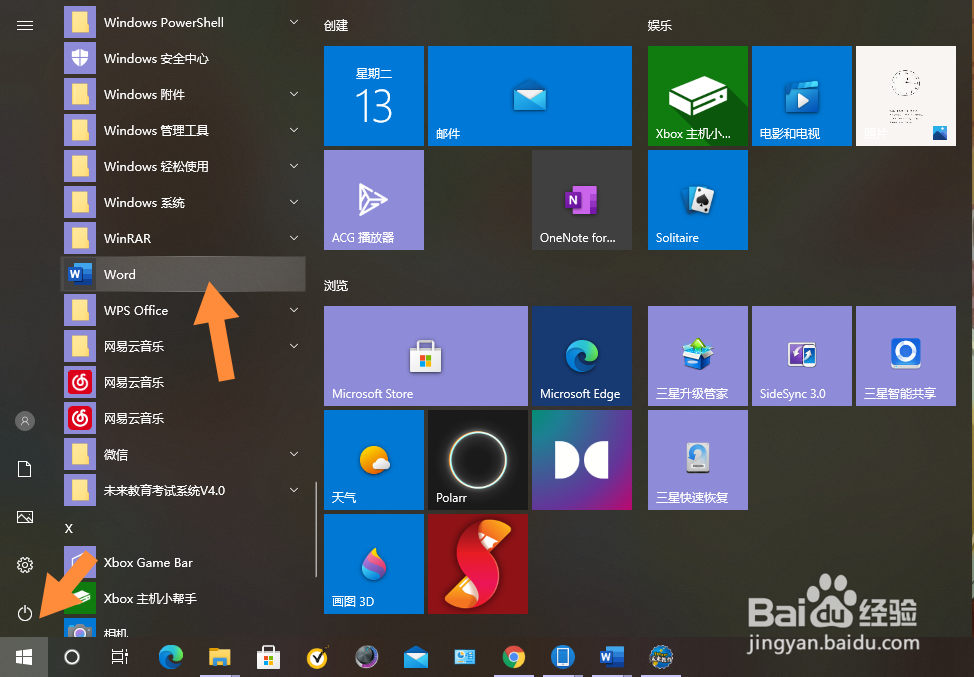Screen dimensions: 974x677
Task: Expand the Start hamburger menu
Action: (x=25, y=25)
